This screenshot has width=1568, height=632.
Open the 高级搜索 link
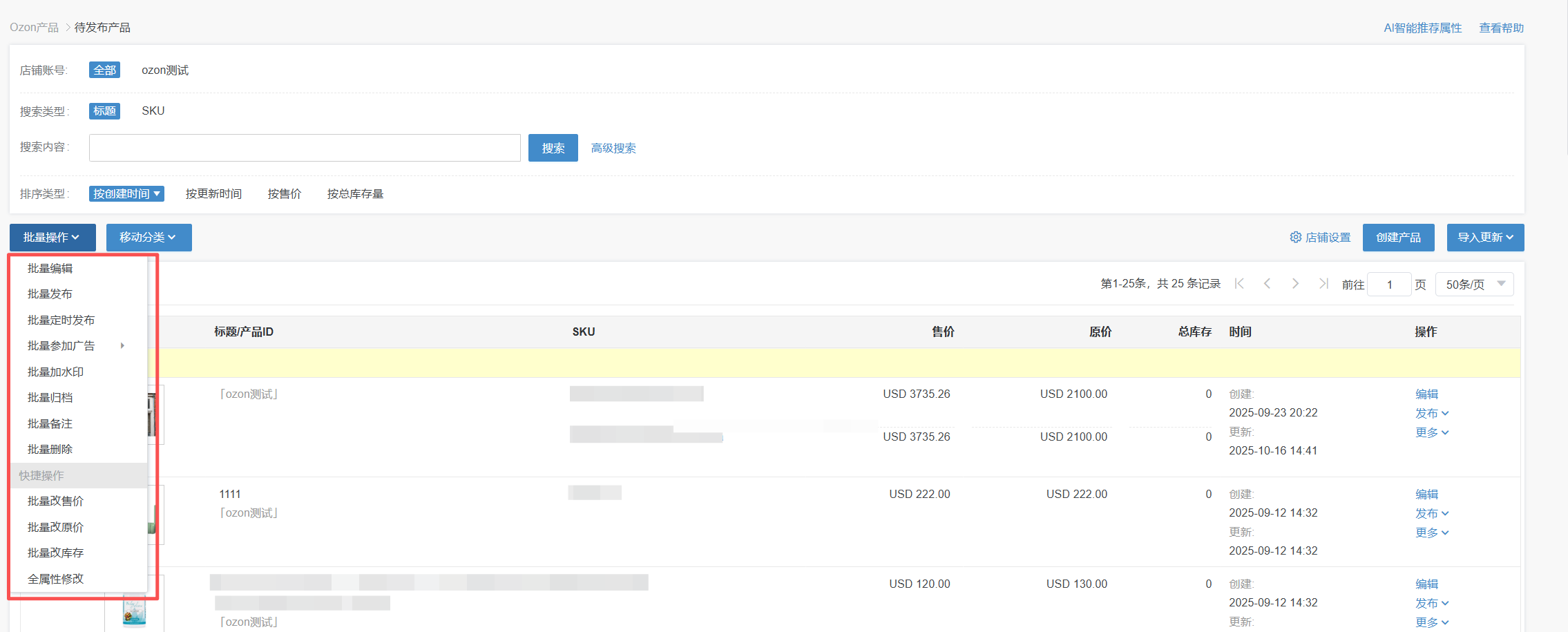point(613,149)
